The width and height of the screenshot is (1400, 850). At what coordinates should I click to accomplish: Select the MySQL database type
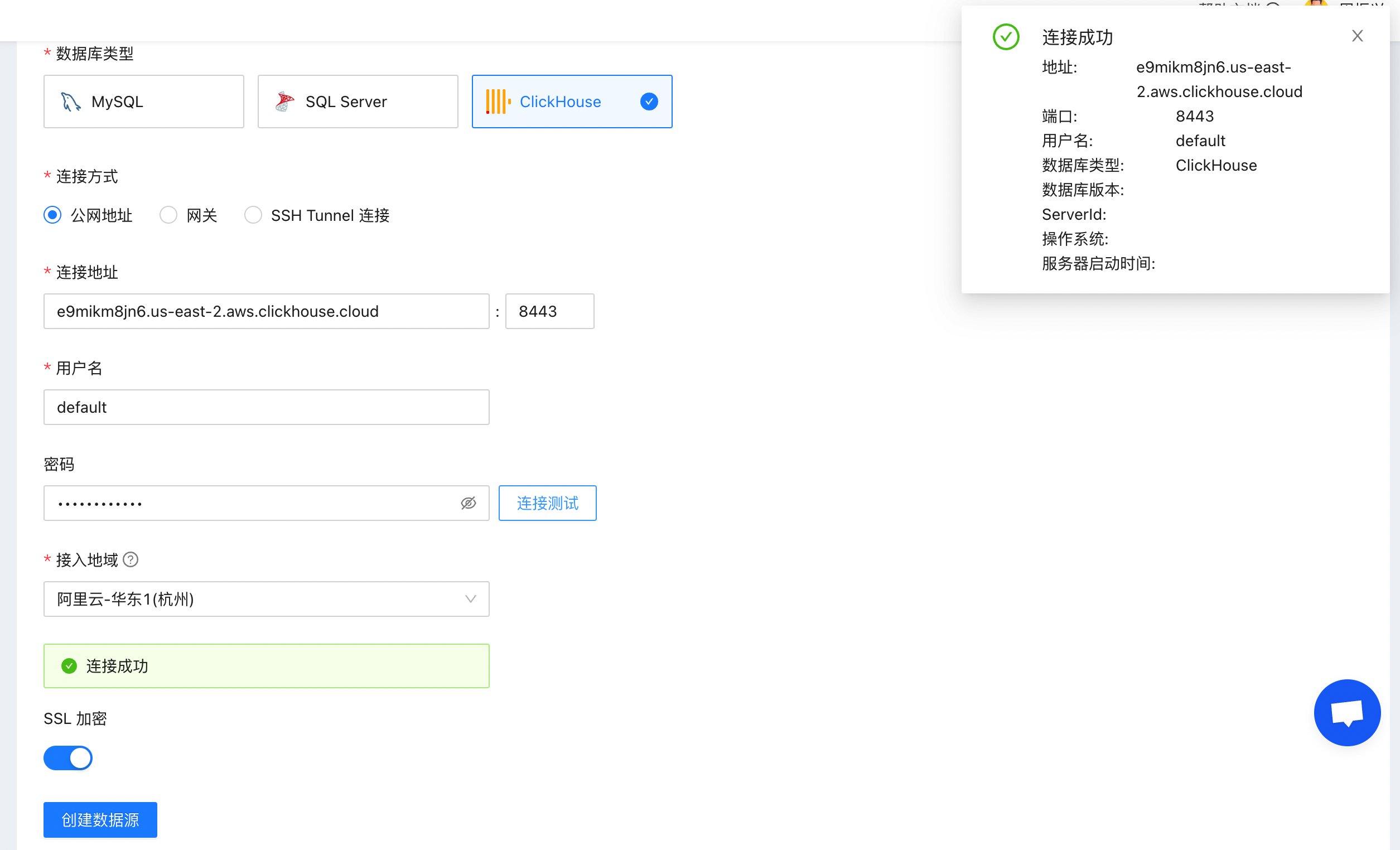coord(143,101)
